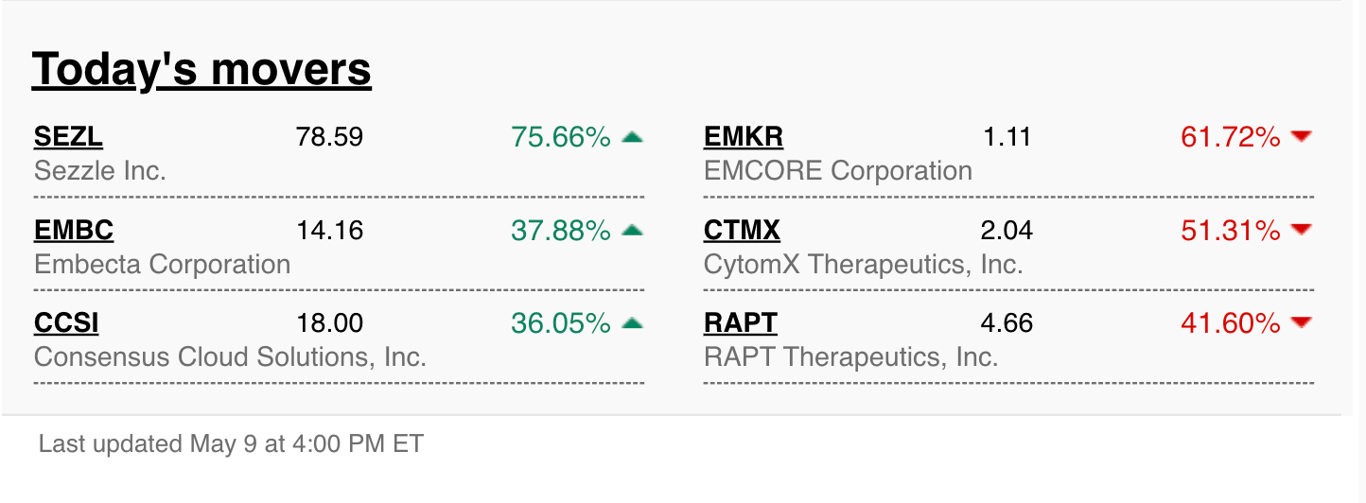Click the red down arrow beside CTMX's 51.31%
This screenshot has width=1366, height=503.
(1301, 230)
